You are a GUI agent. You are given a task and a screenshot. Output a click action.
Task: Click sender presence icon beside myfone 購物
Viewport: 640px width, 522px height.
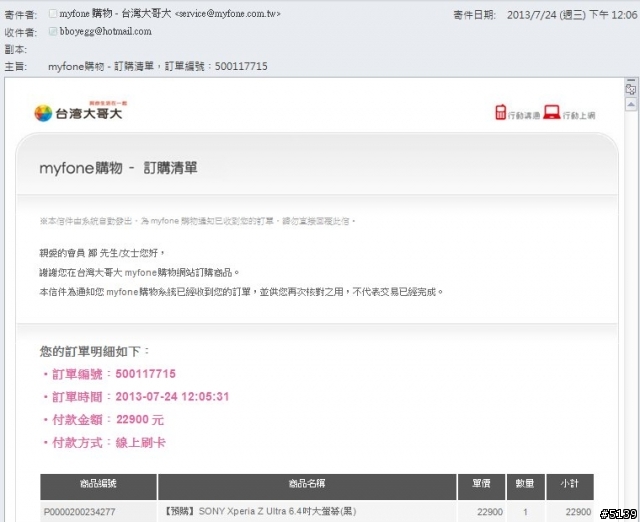[x=53, y=13]
